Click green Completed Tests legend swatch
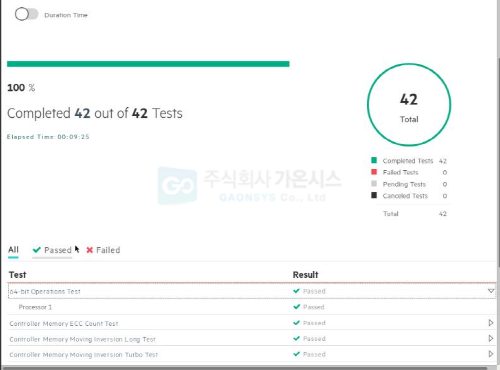The image size is (500, 370). coord(374,160)
